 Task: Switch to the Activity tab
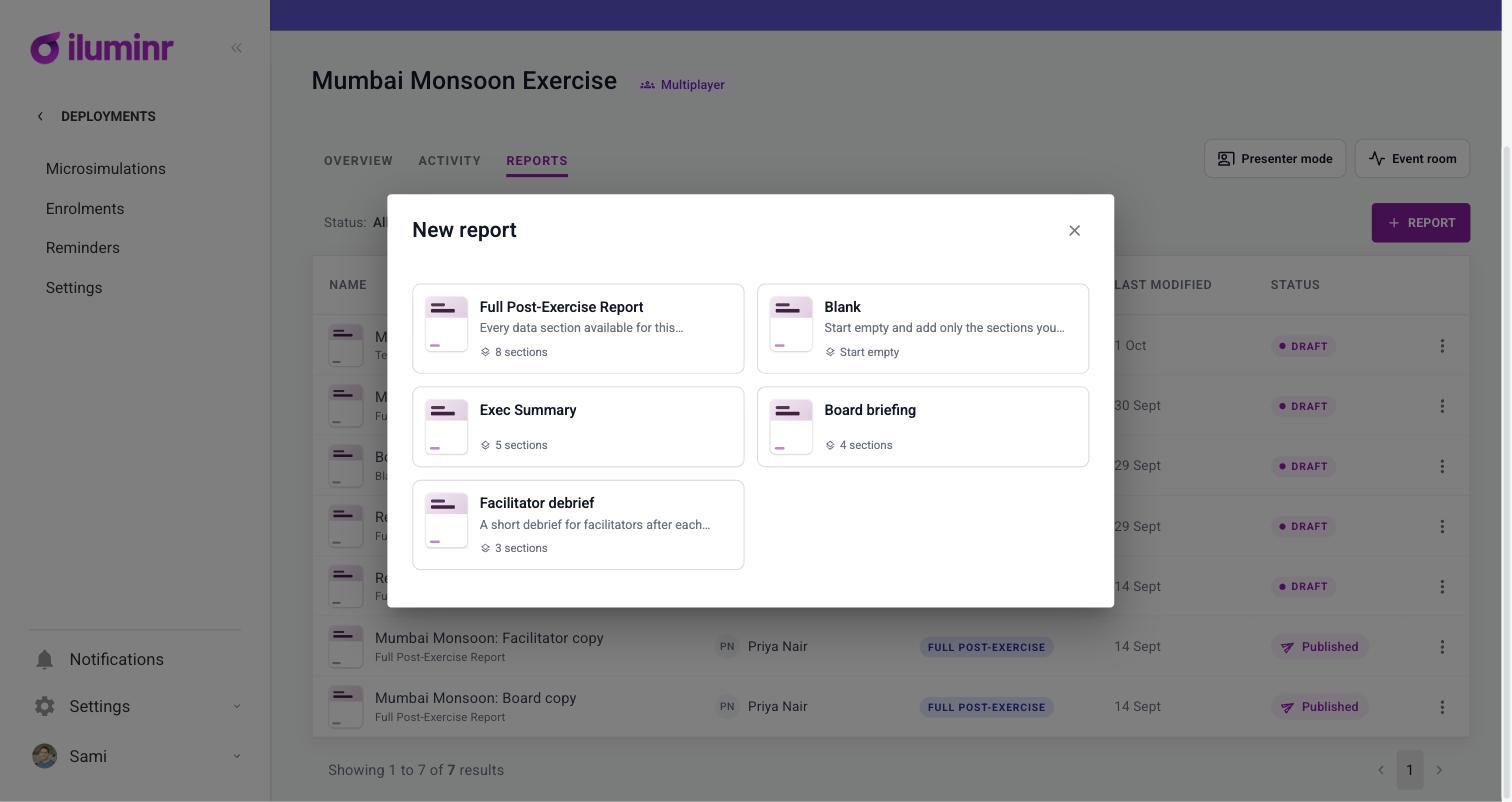click(450, 161)
